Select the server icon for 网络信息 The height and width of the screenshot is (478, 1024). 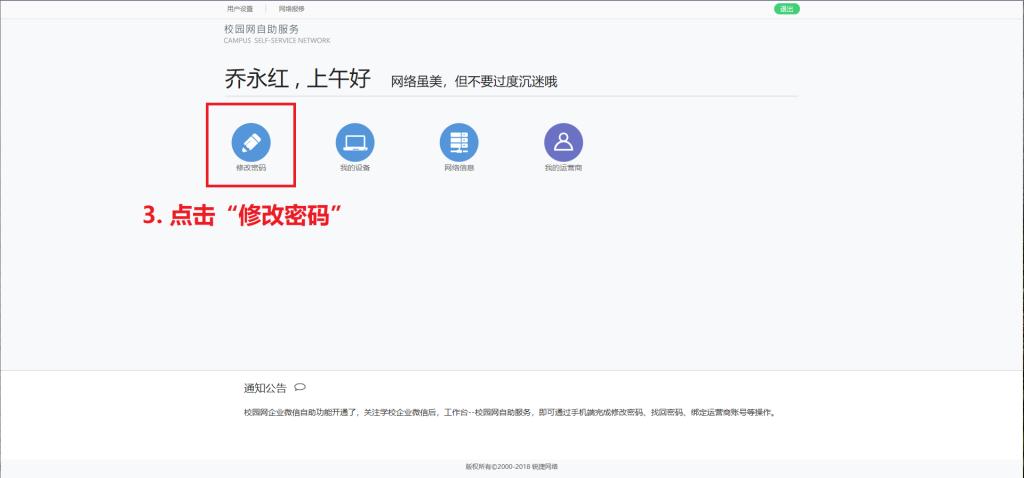[459, 142]
